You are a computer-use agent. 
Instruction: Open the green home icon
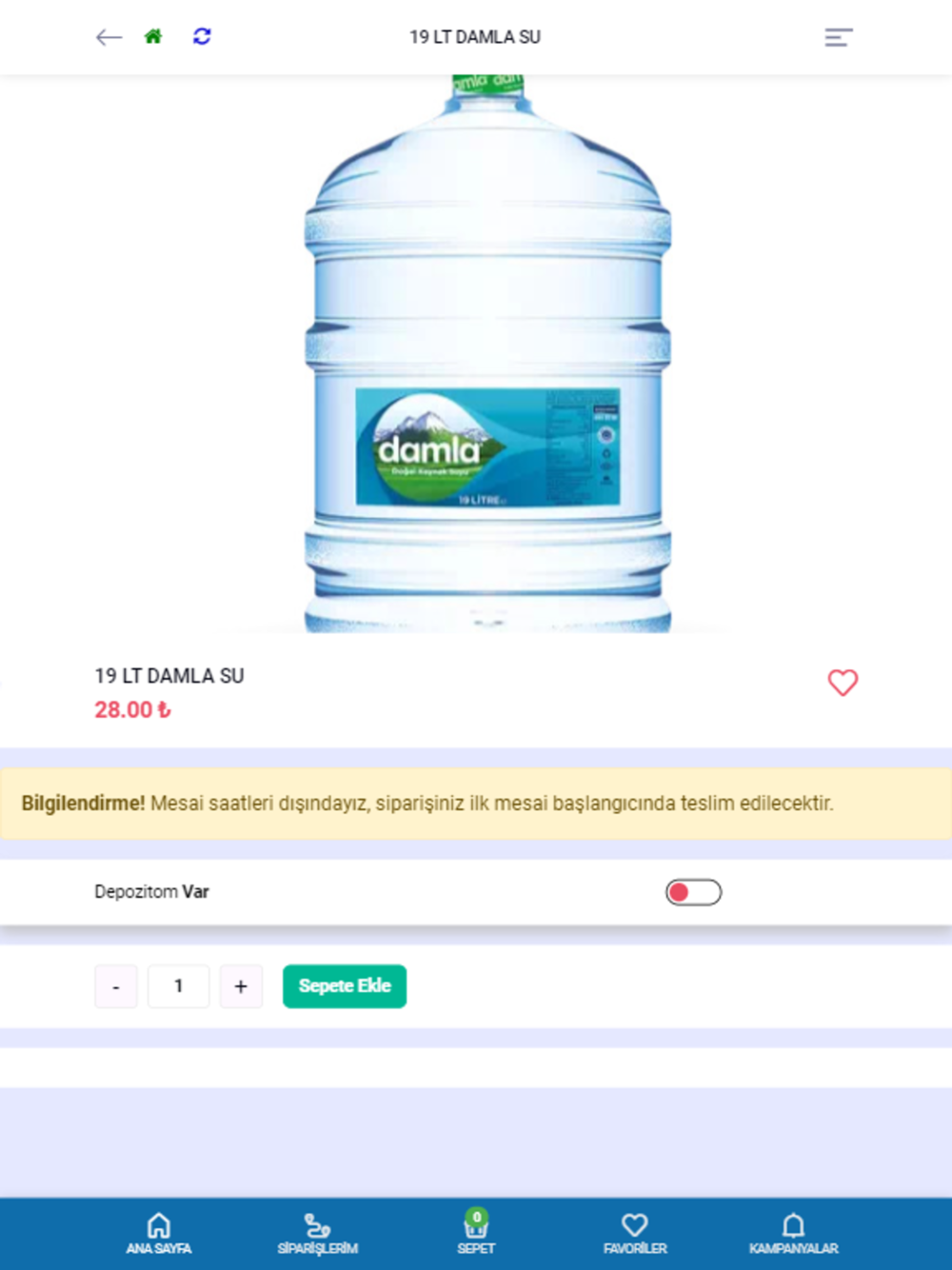pos(153,36)
